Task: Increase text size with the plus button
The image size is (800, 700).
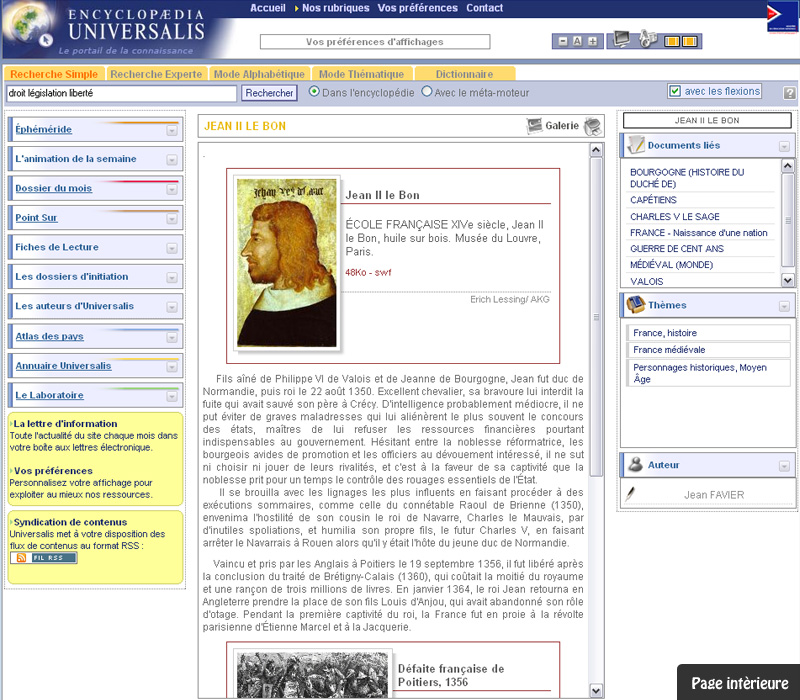Action: (x=592, y=41)
